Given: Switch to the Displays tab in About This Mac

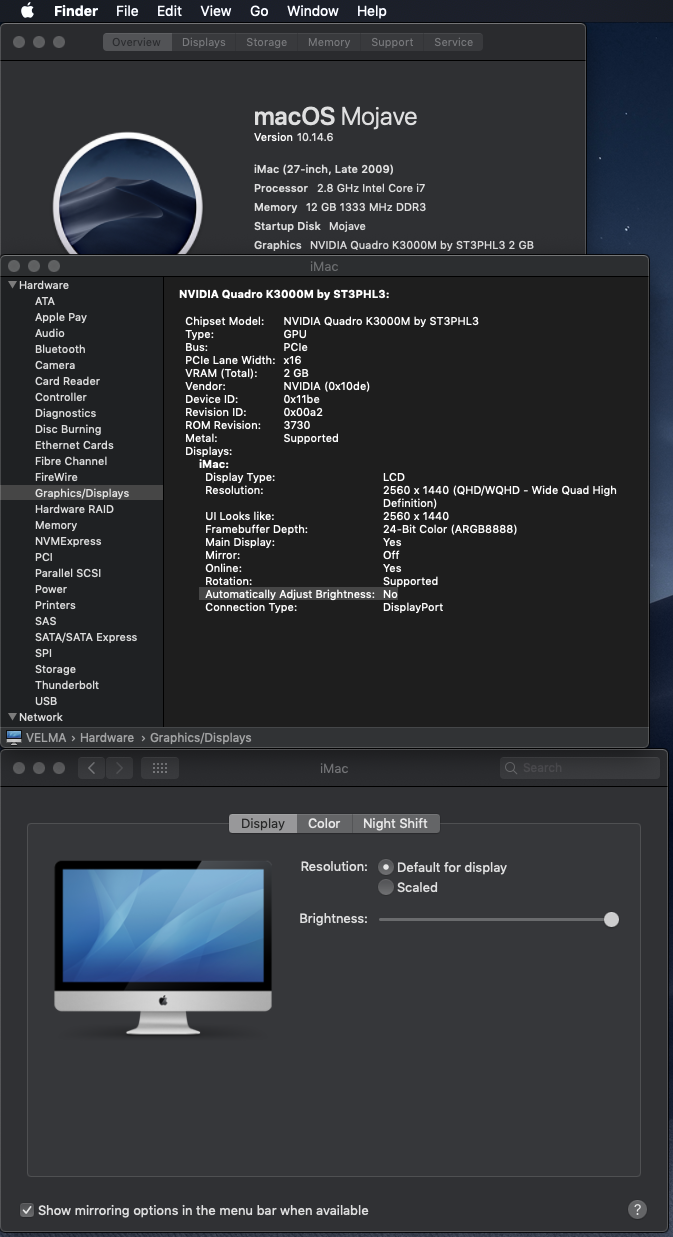Looking at the screenshot, I should coord(204,42).
